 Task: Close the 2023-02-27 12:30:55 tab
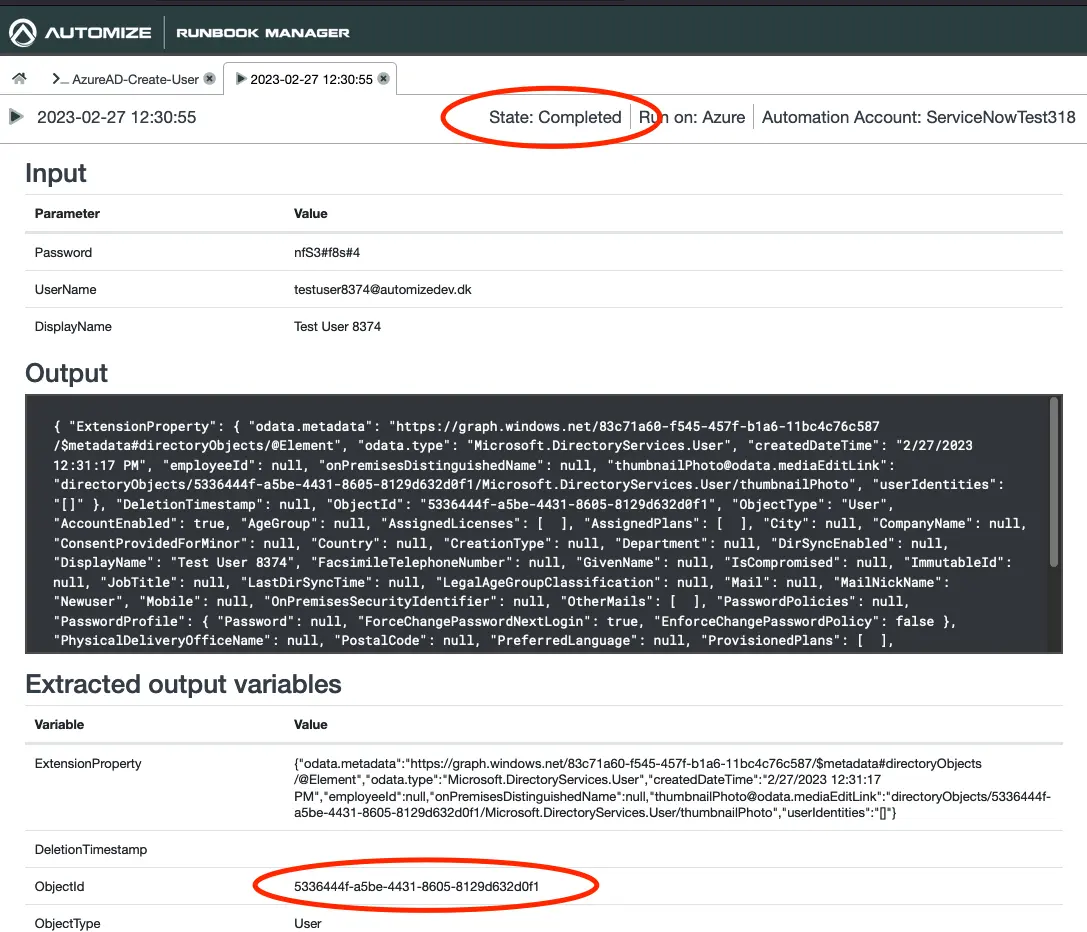(x=384, y=78)
